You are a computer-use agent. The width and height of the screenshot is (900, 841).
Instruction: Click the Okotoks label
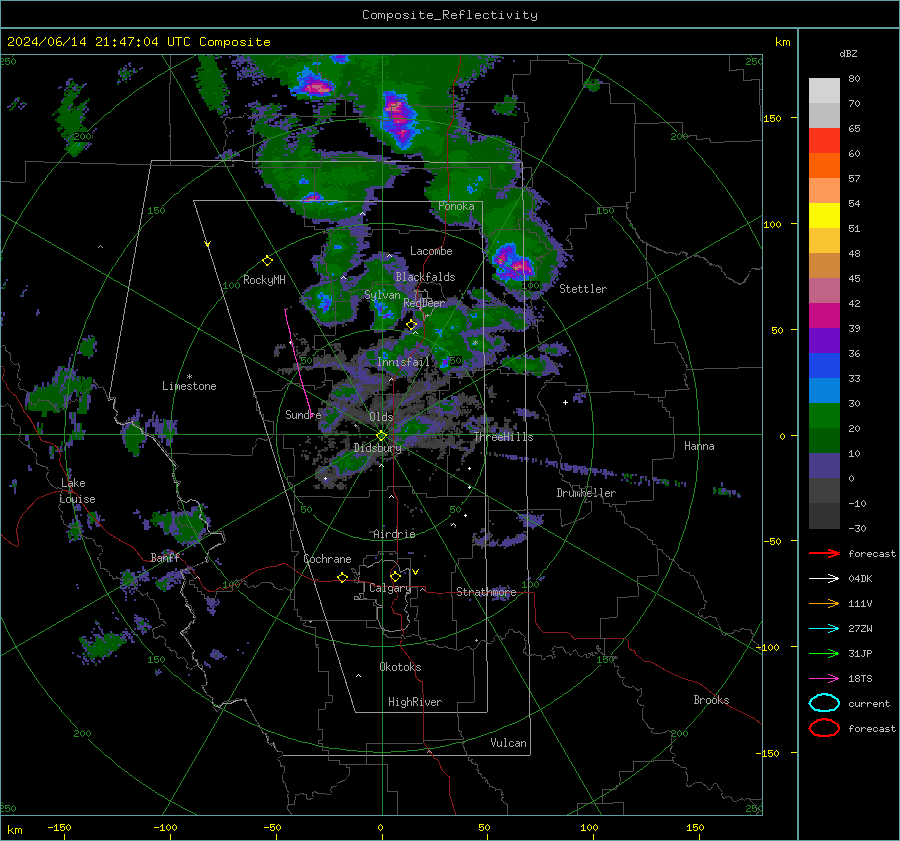[x=400, y=667]
